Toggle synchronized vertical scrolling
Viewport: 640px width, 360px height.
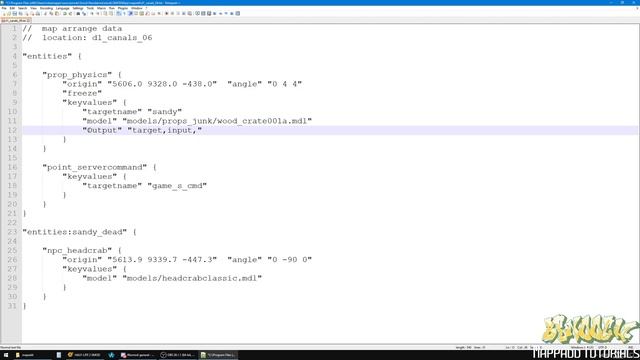105,13
